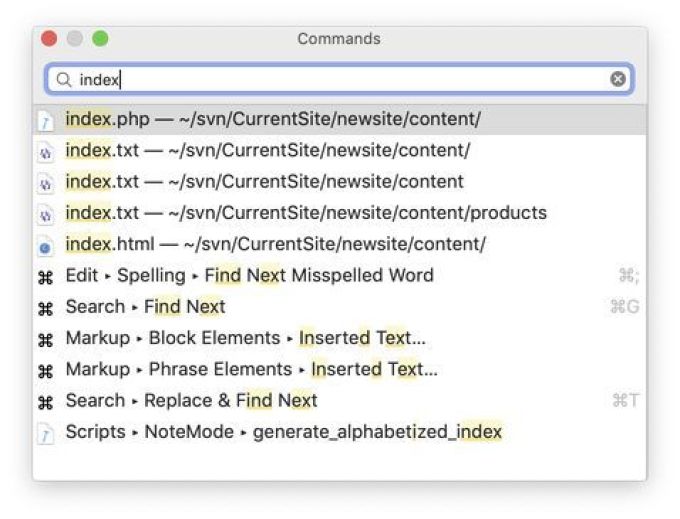Choose Search ▸ Replace & Find Next

click(x=340, y=400)
